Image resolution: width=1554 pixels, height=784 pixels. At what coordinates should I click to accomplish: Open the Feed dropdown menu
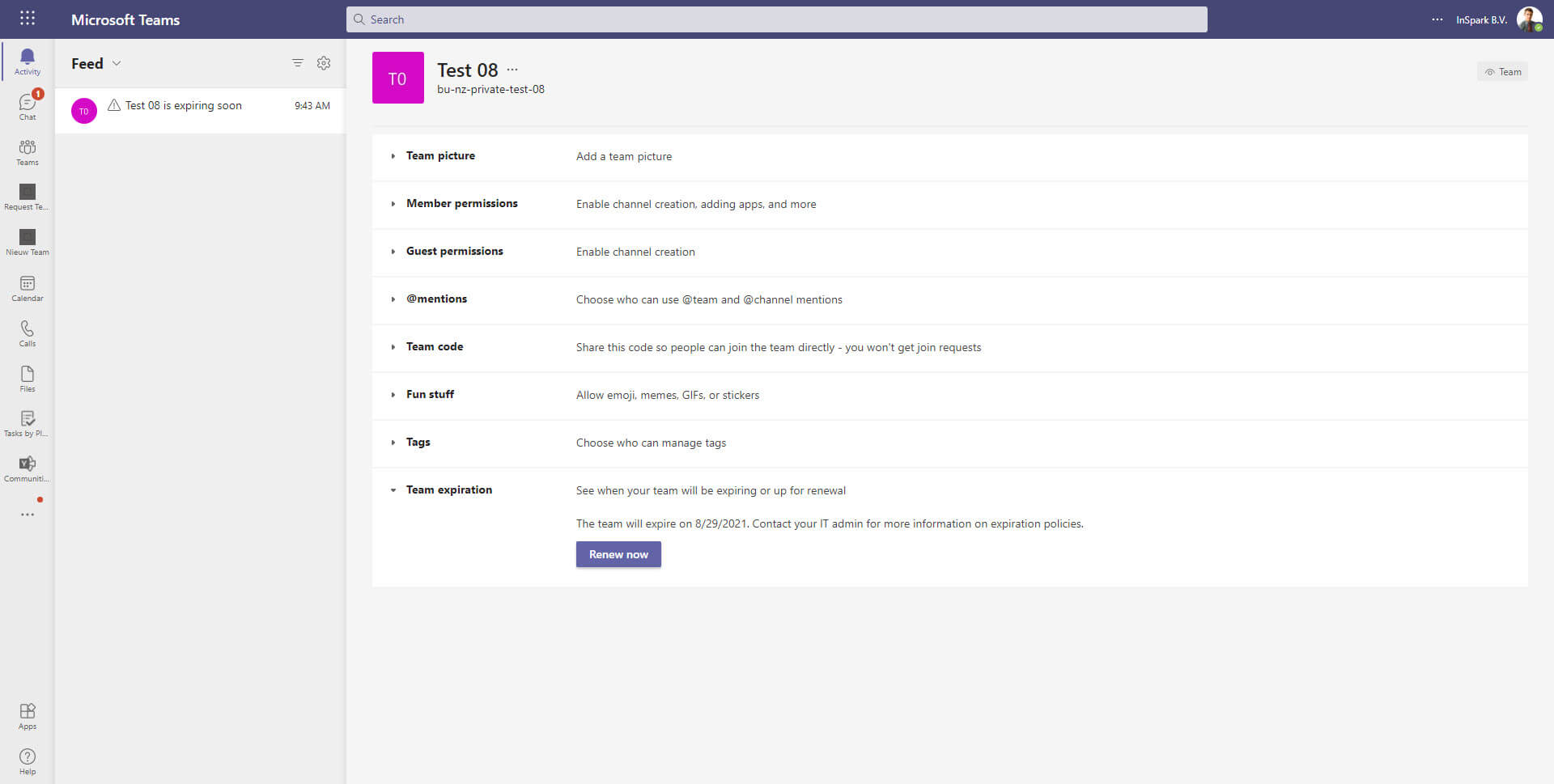pyautogui.click(x=96, y=63)
